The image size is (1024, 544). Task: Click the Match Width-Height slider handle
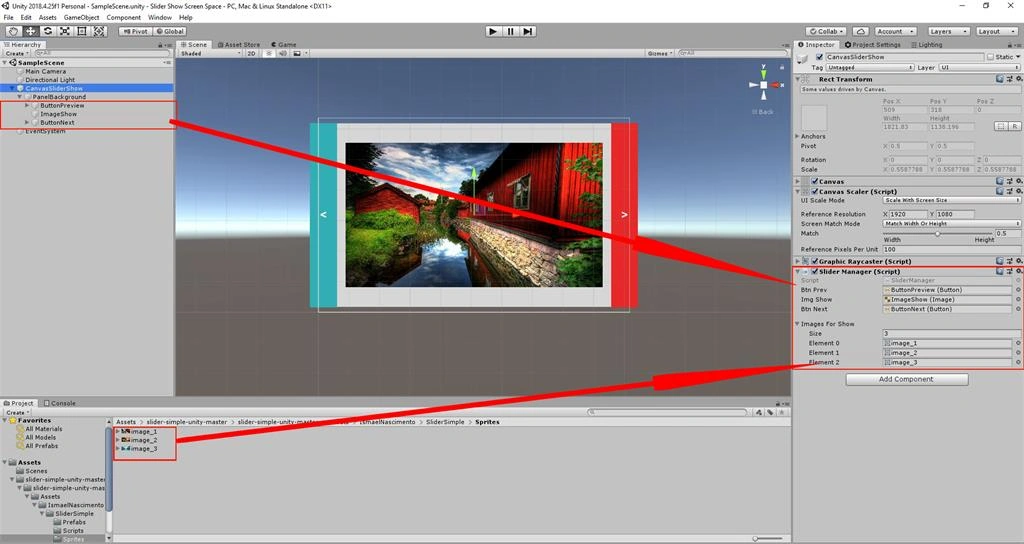point(938,233)
